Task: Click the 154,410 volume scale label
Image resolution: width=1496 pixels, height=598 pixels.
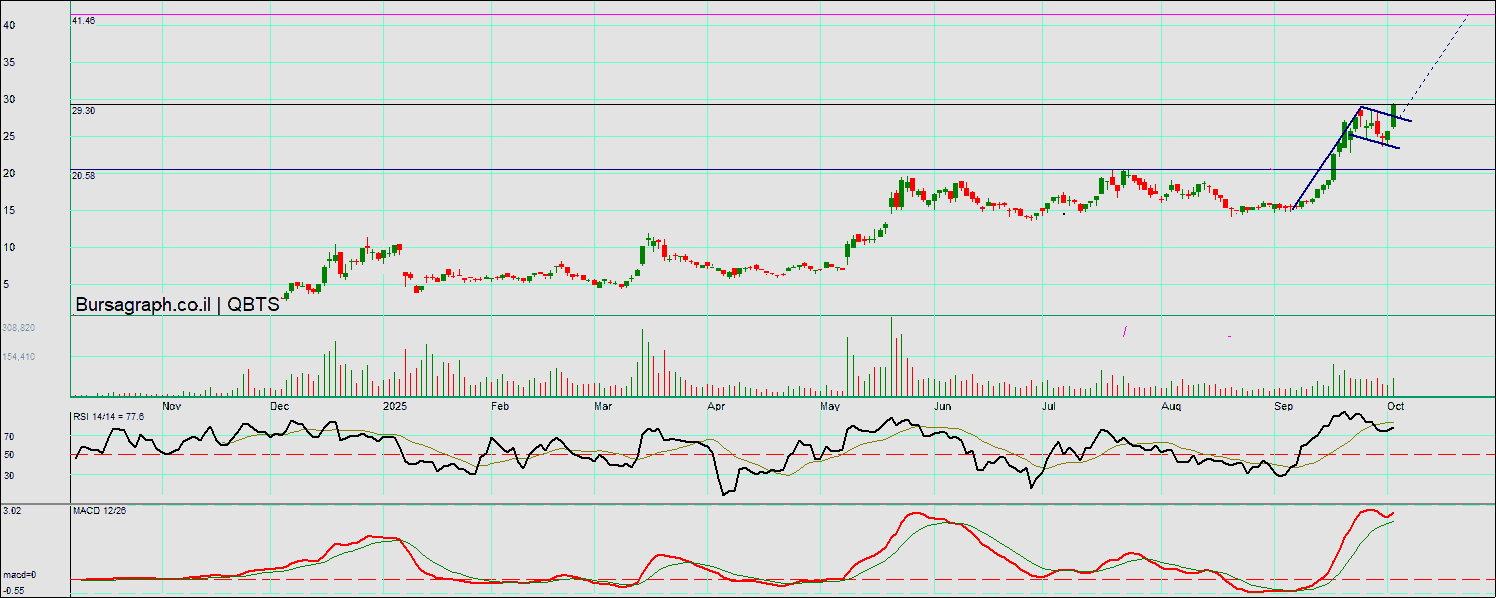Action: [19, 357]
